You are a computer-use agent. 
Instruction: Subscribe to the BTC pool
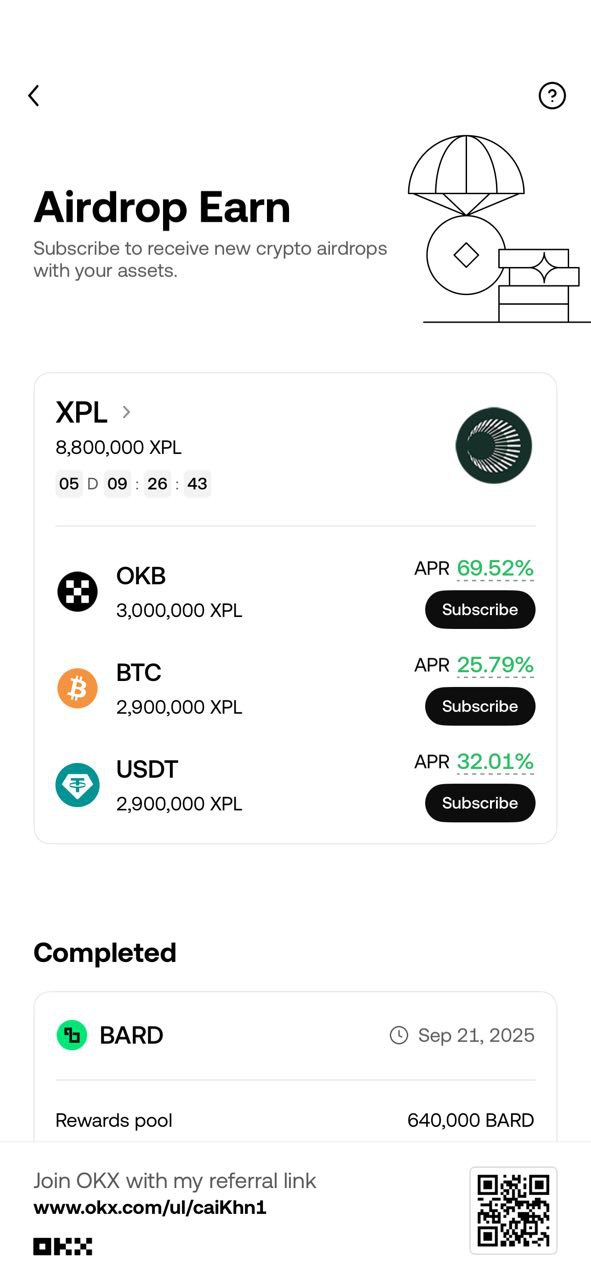point(480,706)
